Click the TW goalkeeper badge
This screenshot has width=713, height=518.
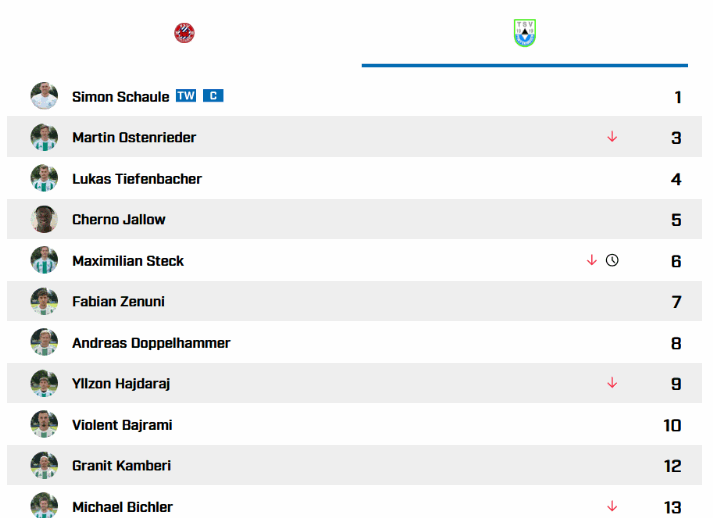[186, 96]
